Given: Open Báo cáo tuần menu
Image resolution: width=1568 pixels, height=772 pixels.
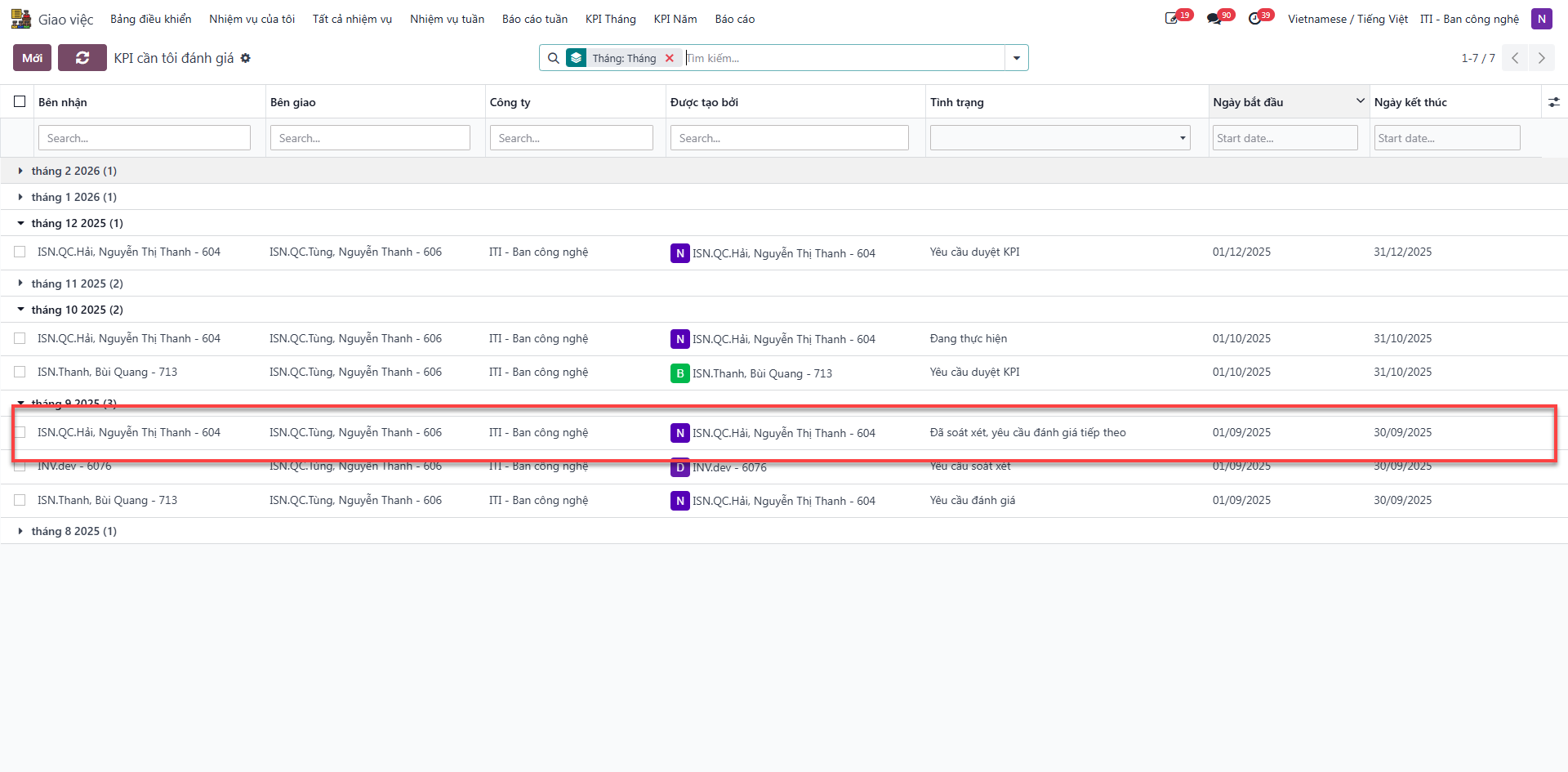Looking at the screenshot, I should click(535, 19).
